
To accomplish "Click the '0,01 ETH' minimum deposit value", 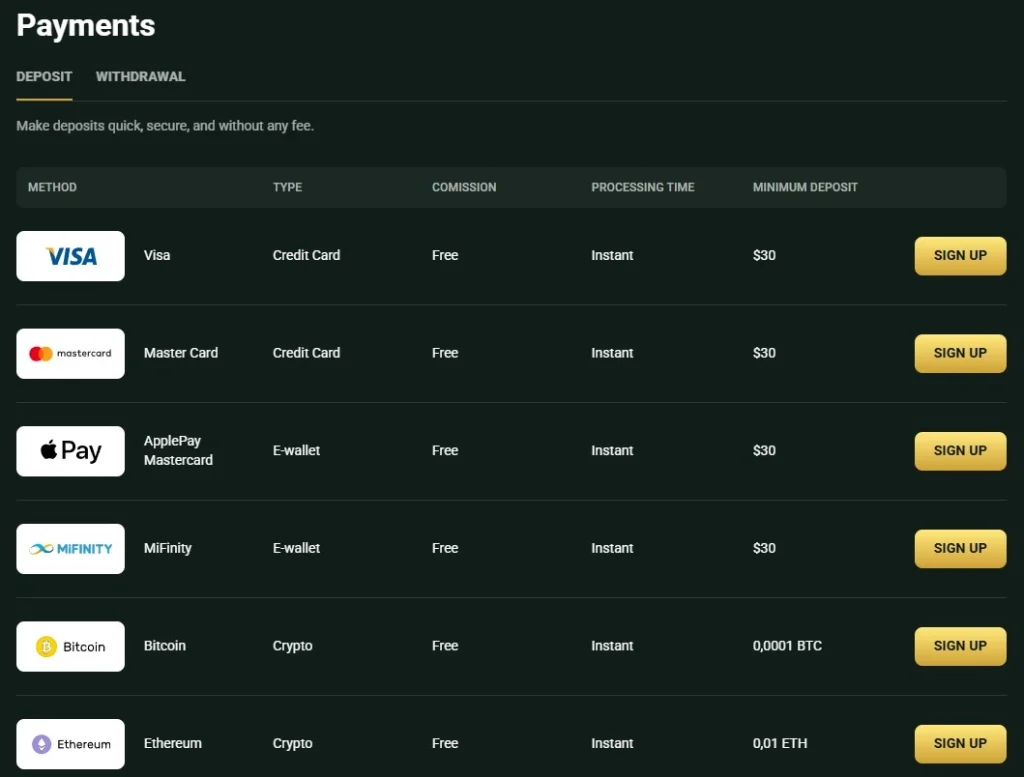I will (x=780, y=743).
